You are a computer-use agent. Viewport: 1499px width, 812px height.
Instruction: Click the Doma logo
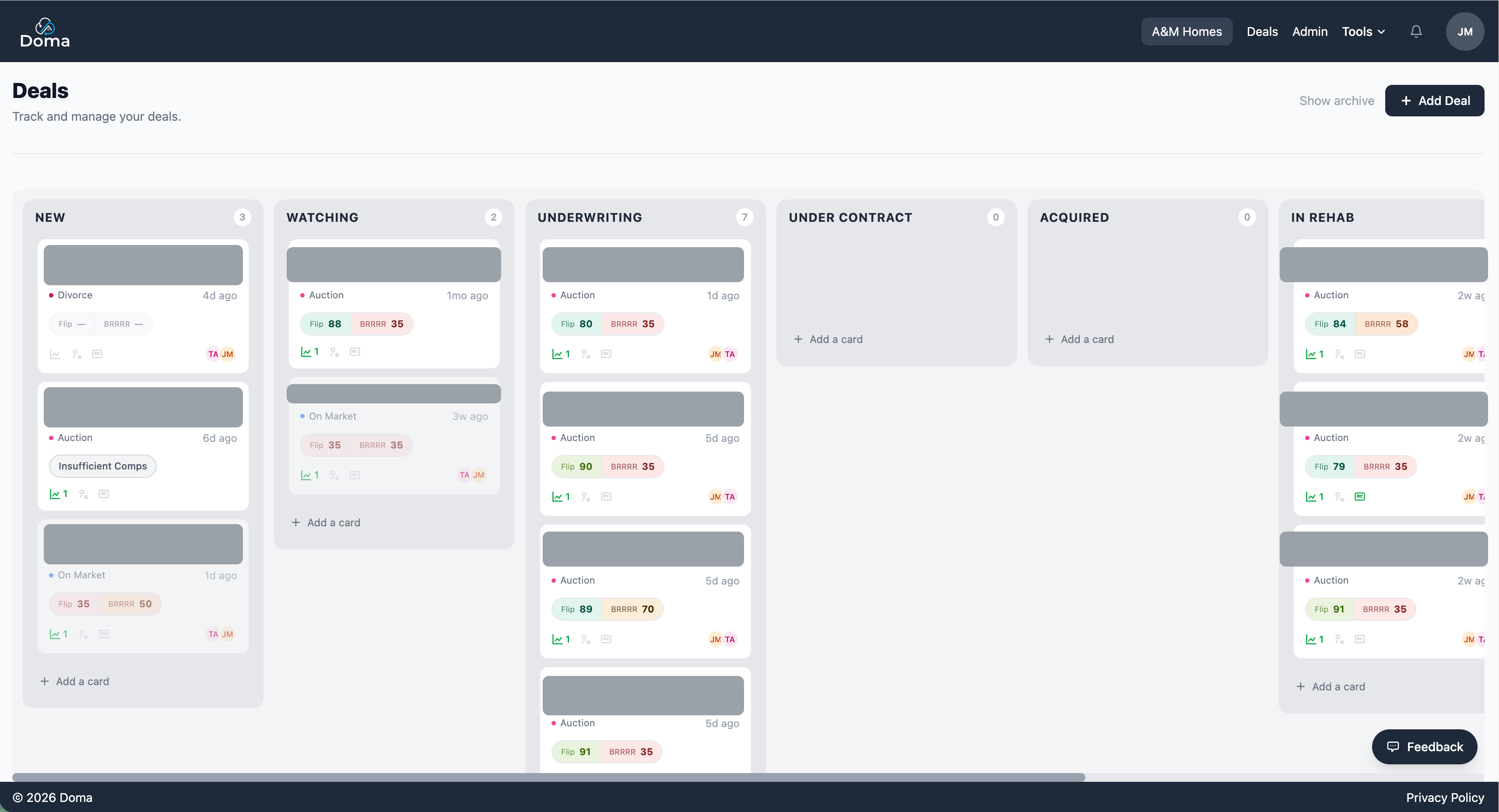point(45,32)
